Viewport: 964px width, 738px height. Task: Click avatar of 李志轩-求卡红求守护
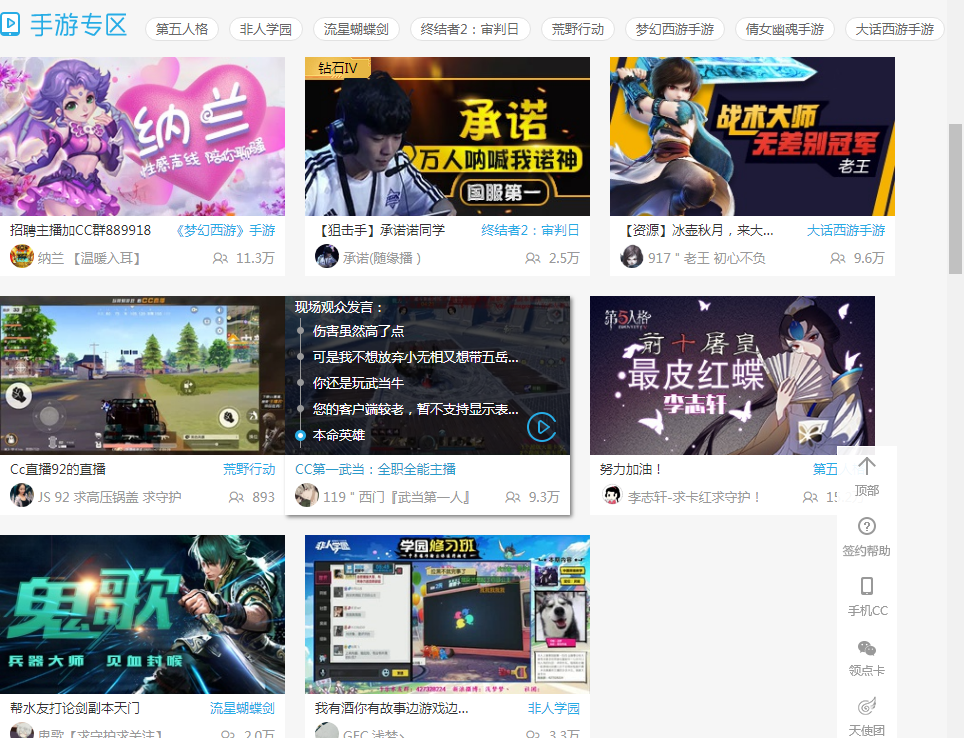[x=612, y=495]
